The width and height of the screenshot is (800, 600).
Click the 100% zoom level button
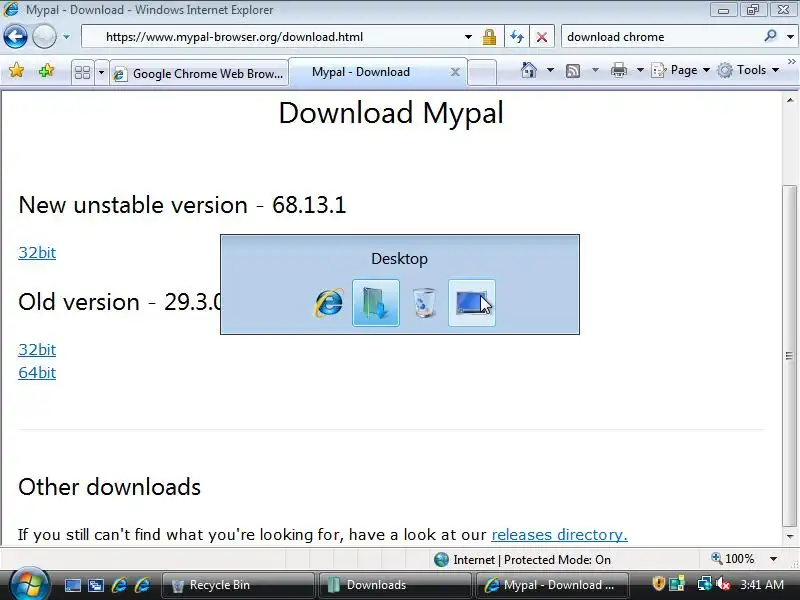(733, 559)
